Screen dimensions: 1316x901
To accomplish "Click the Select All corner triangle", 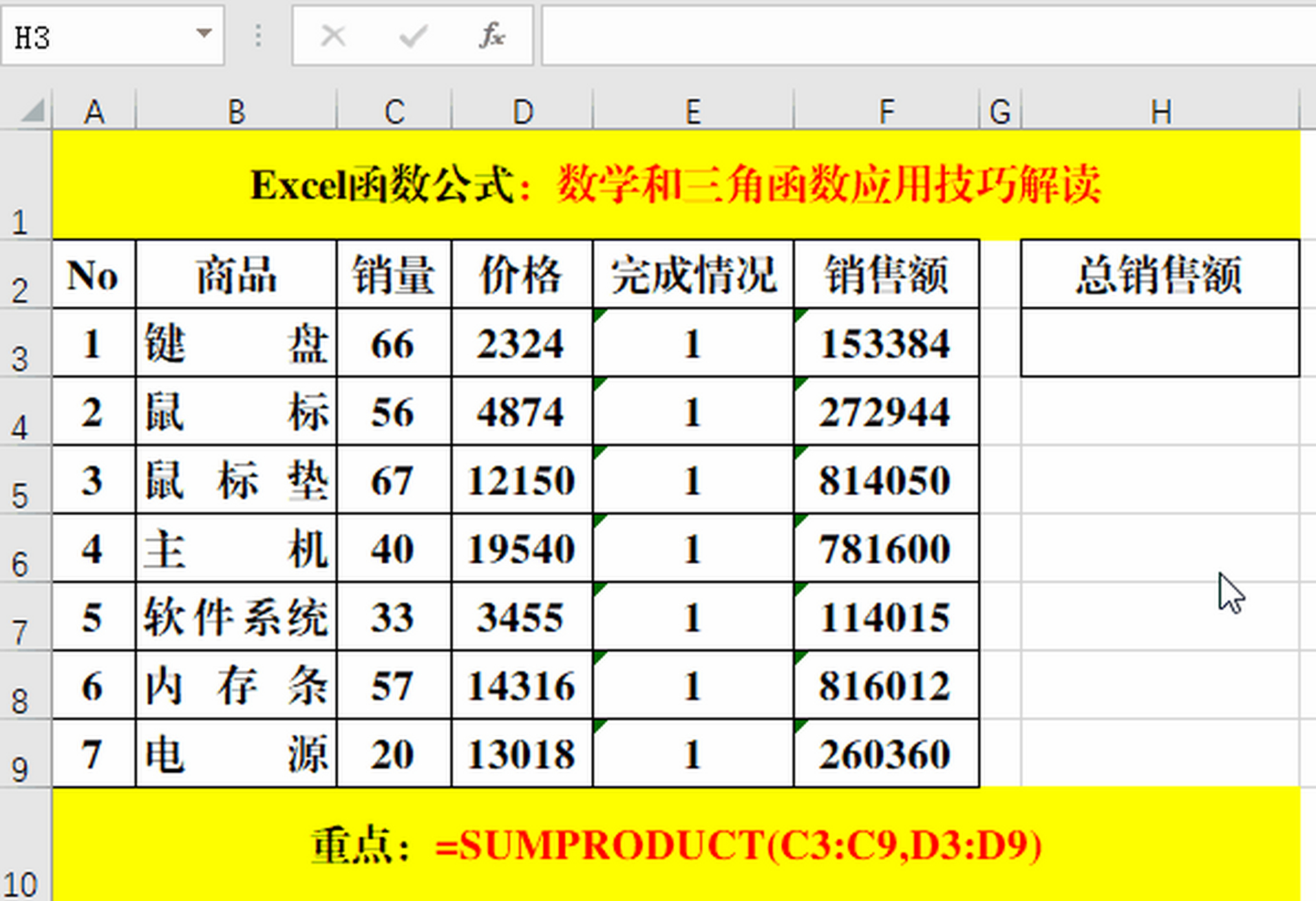I will tap(31, 111).
